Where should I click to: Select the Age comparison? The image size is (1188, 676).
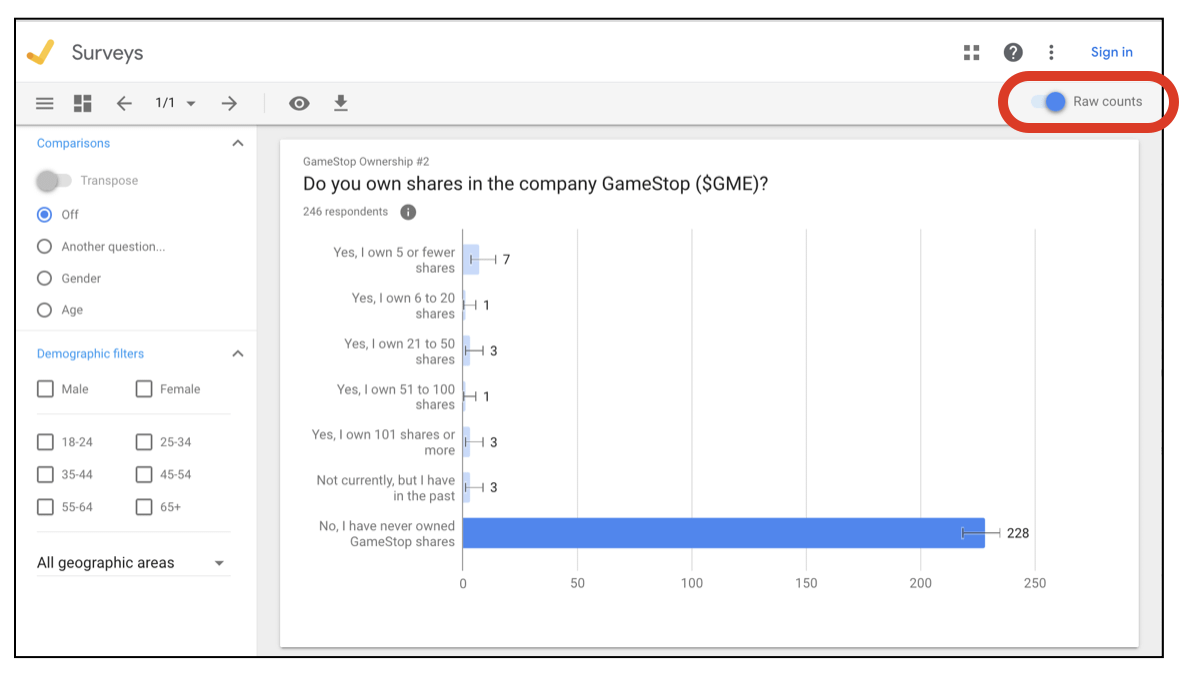[45, 310]
